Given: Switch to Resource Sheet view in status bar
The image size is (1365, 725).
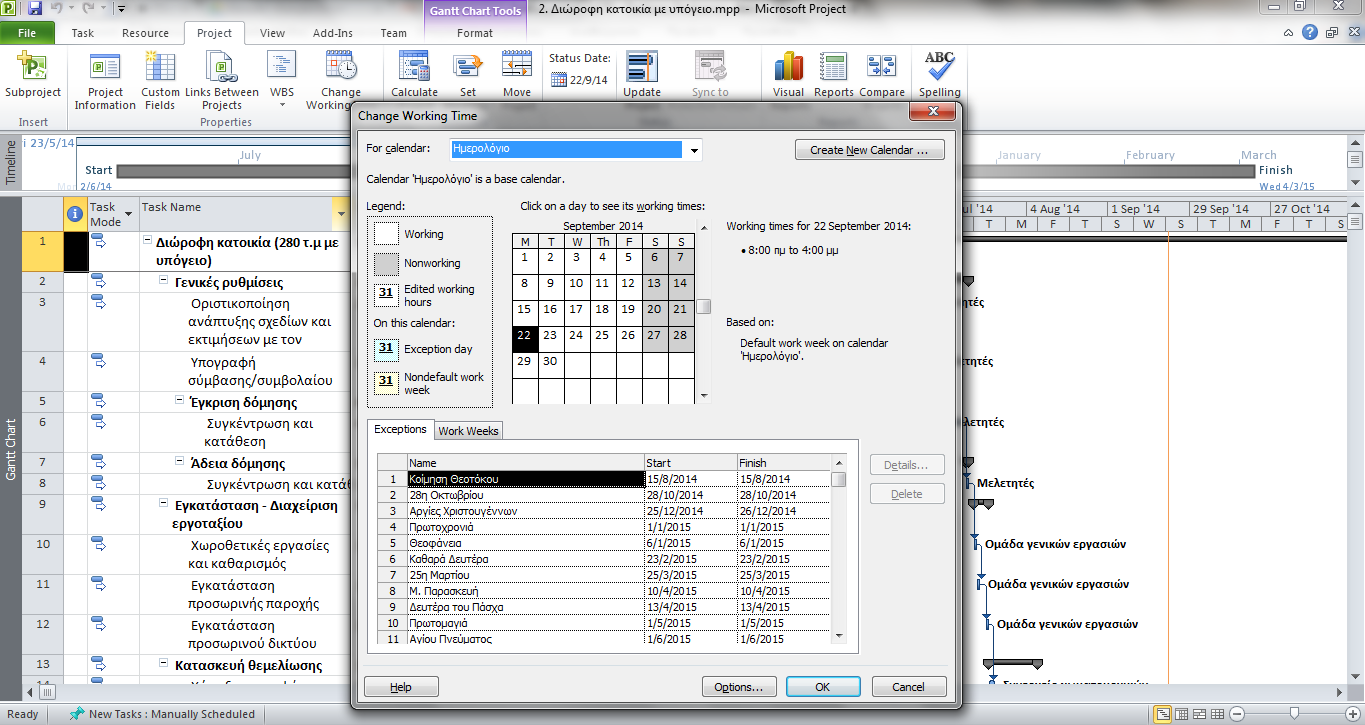Looking at the screenshot, I should tap(1217, 714).
